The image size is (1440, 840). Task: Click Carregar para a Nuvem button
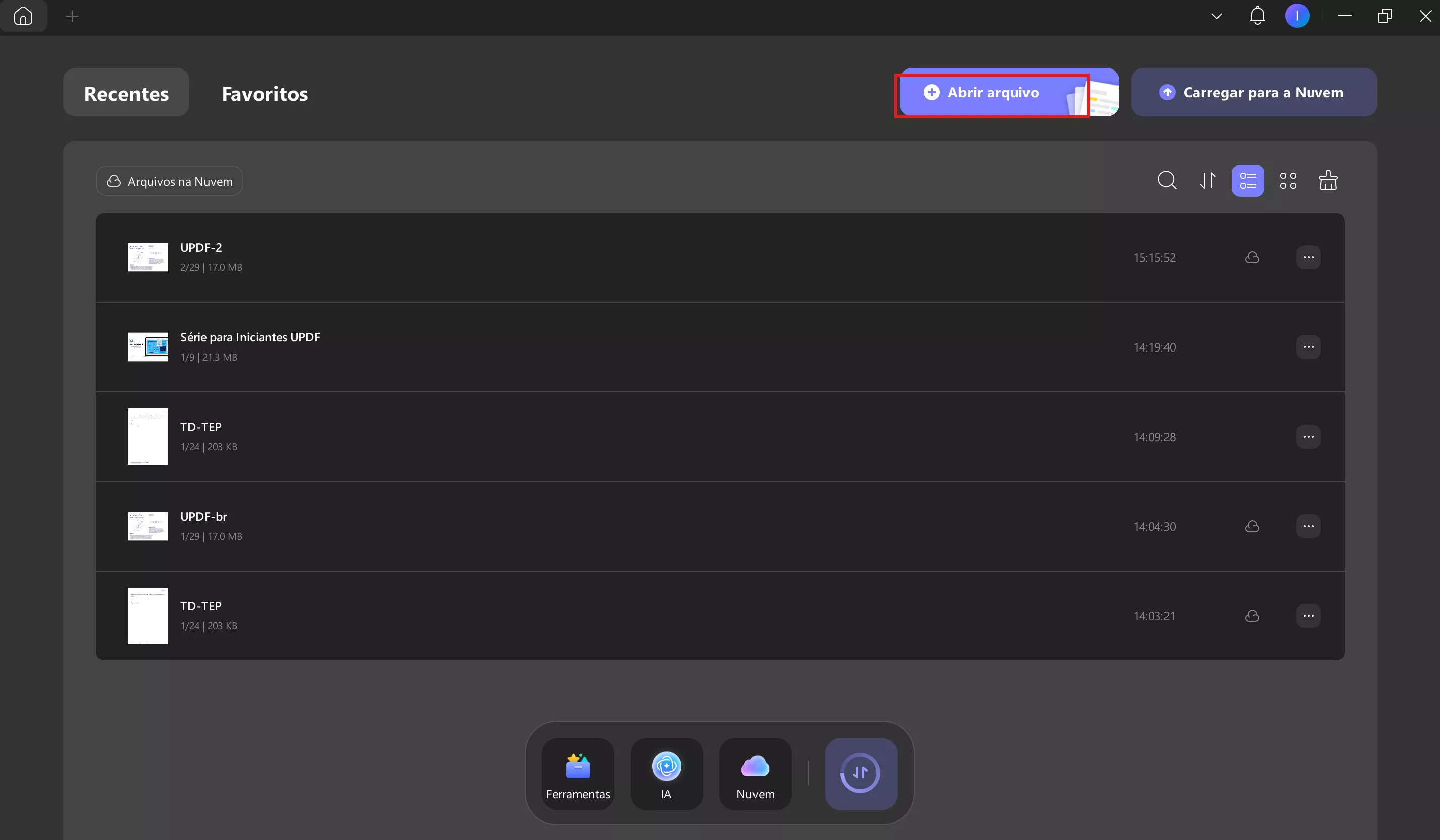click(x=1254, y=93)
